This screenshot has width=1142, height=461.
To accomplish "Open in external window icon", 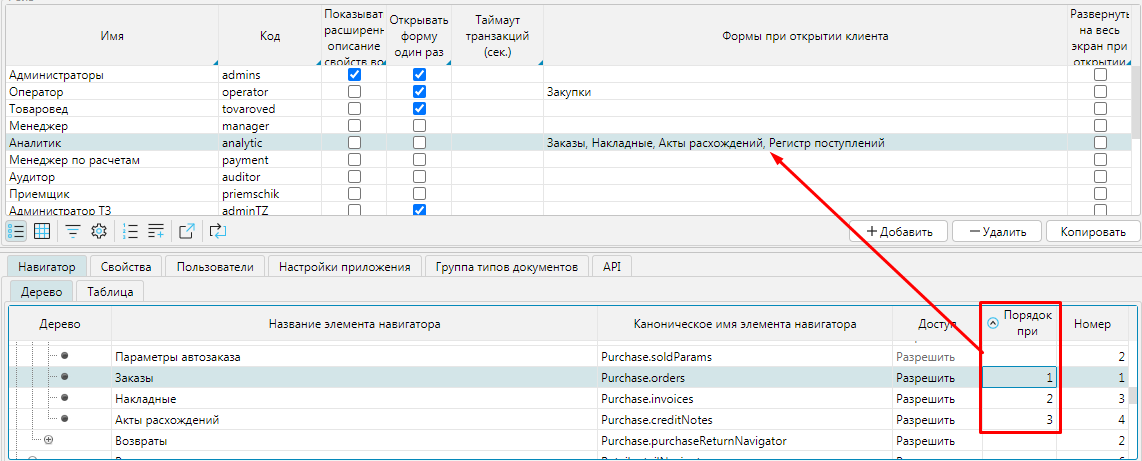I will [x=187, y=231].
